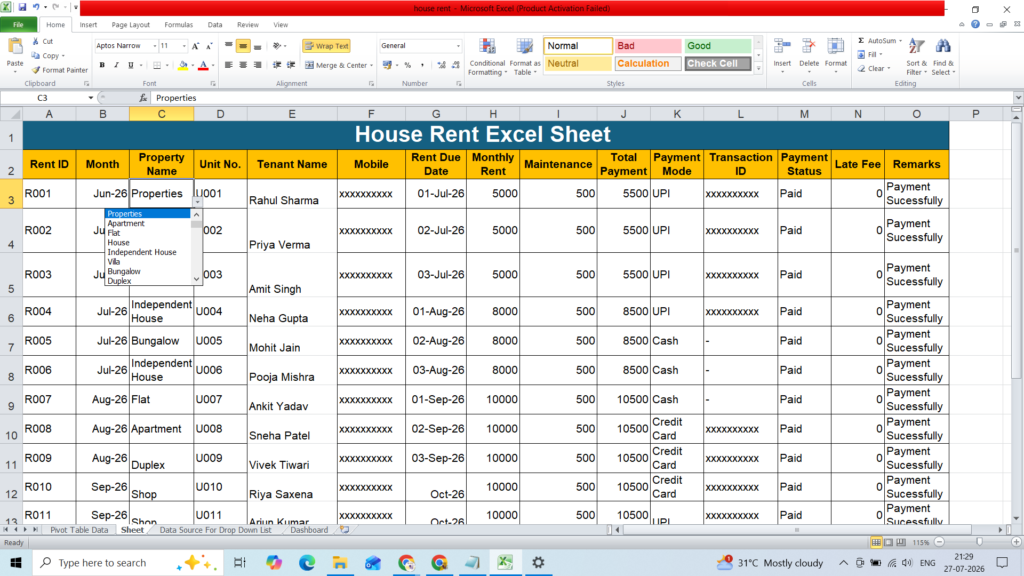The image size is (1024, 576).
Task: Toggle Wrap Text on selected cell
Action: pyautogui.click(x=327, y=46)
